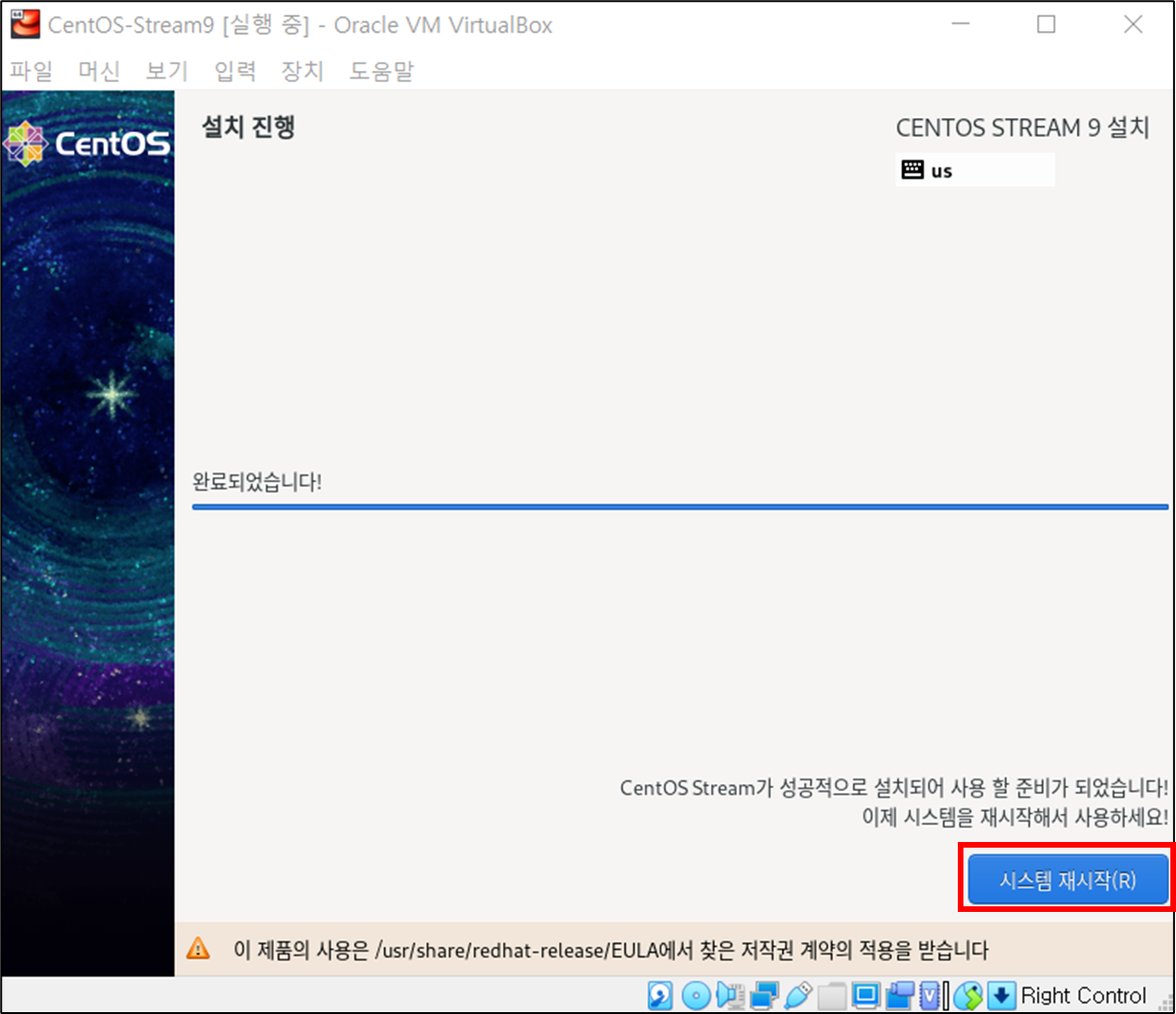
Task: Click the CentOS Stream가 성공적으로 설치되어 message
Action: (894, 787)
